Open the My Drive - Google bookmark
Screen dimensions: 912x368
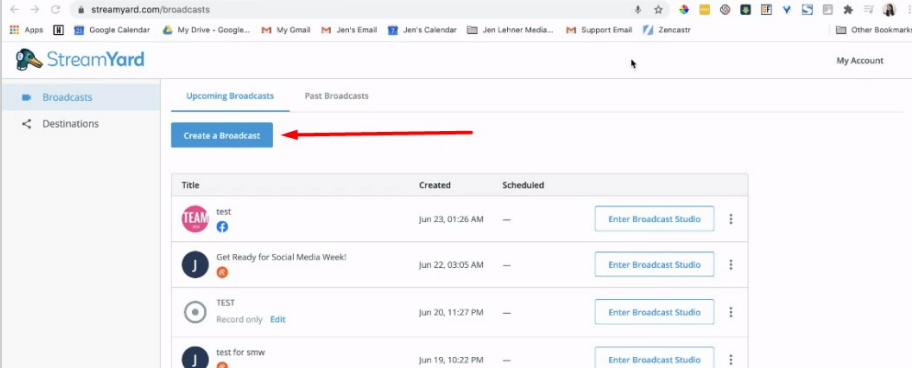click(x=206, y=30)
